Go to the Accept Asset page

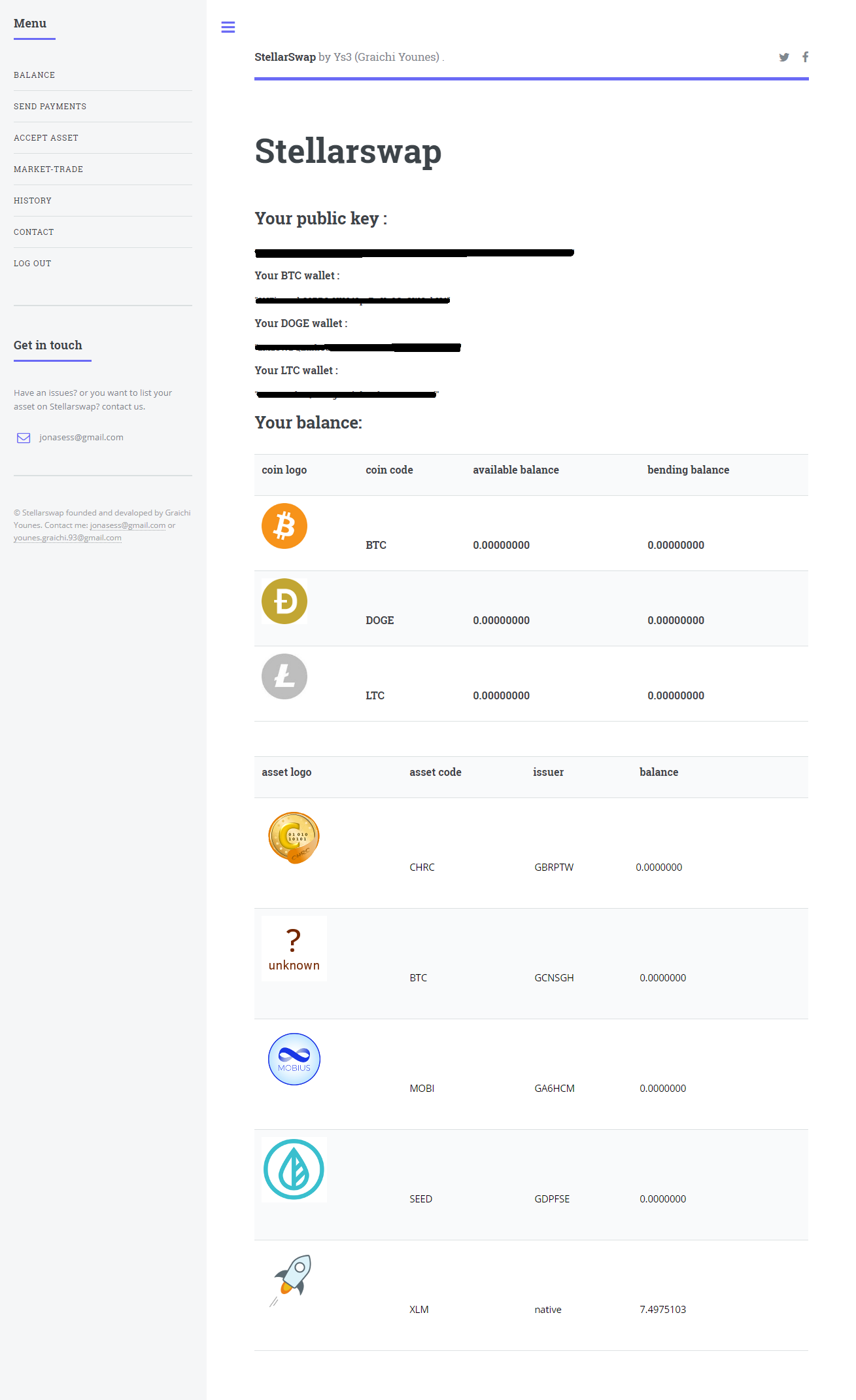pyautogui.click(x=46, y=138)
